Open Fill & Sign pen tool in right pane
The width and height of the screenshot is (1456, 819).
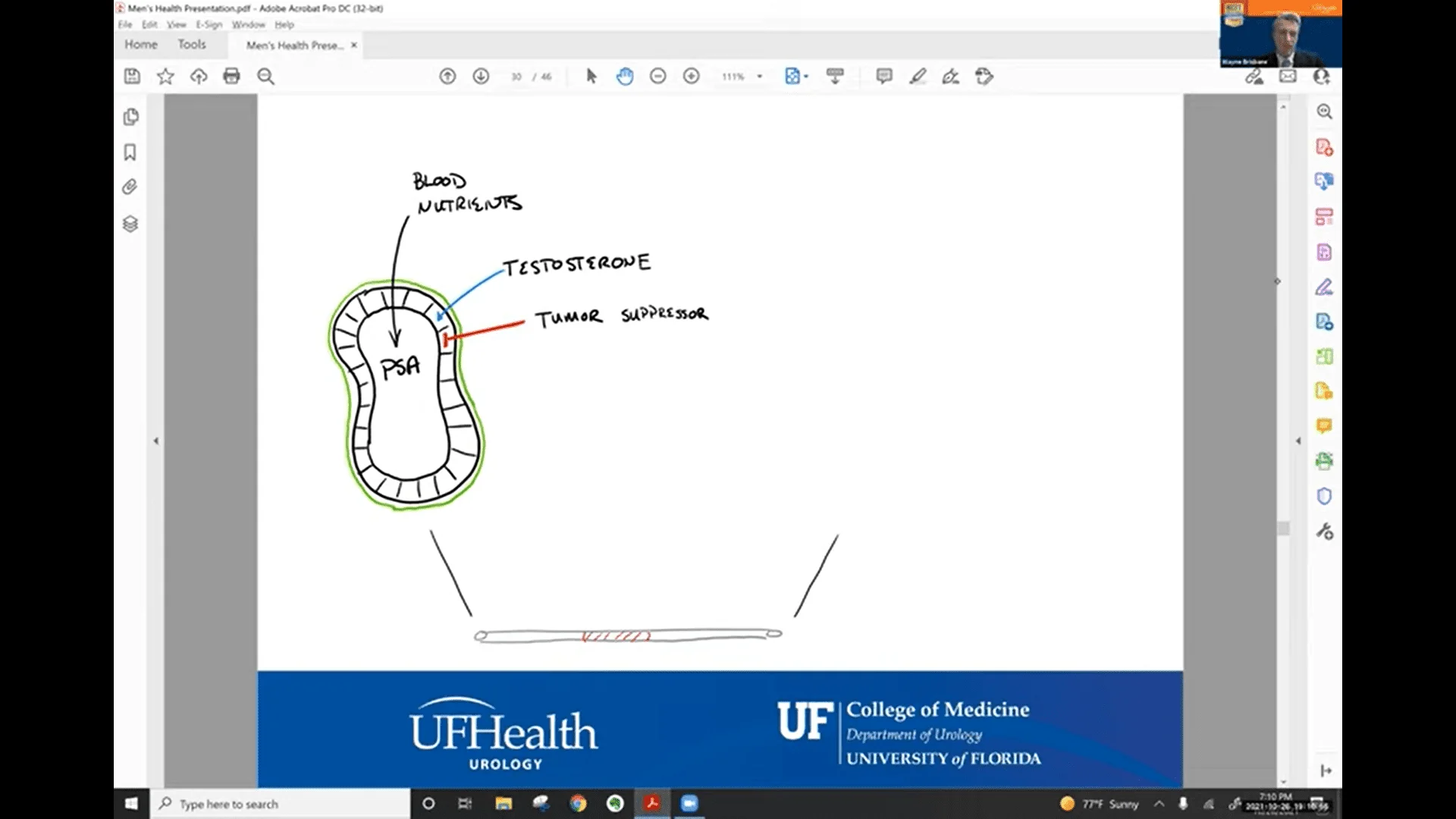[1324, 287]
